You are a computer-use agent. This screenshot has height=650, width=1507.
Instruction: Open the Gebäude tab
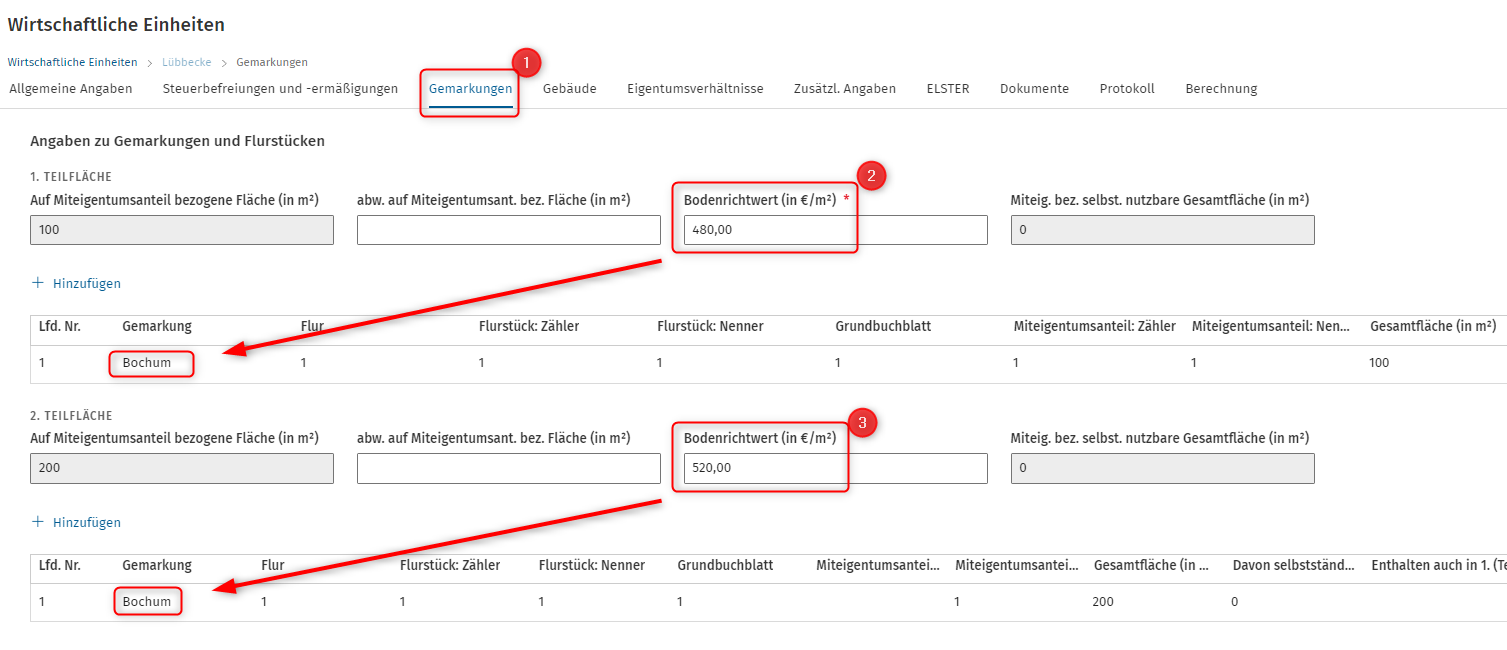coord(570,89)
